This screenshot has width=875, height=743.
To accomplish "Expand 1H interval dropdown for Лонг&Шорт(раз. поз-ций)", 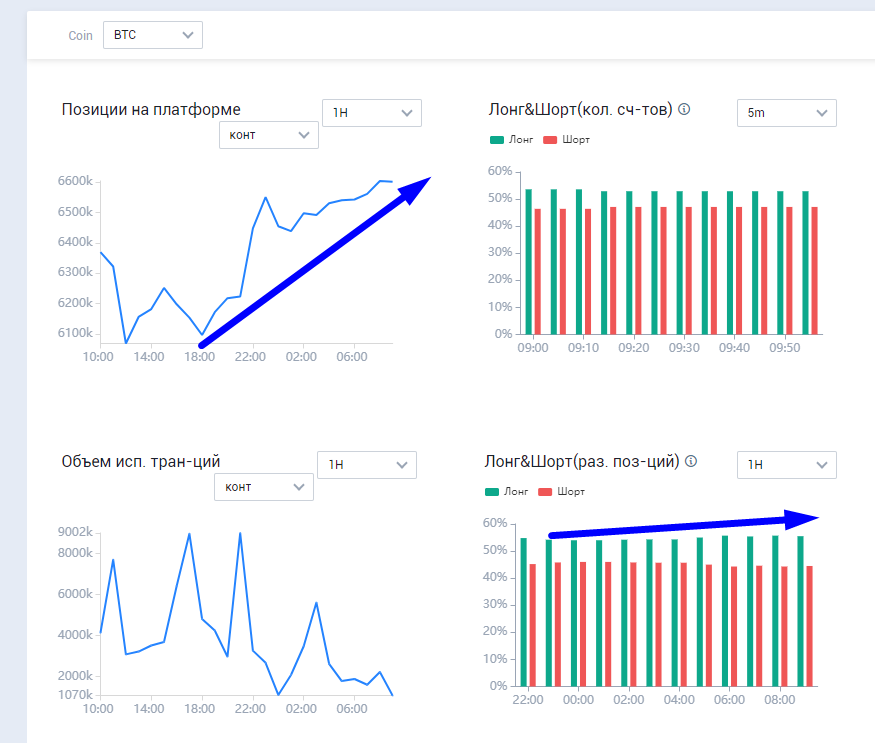I will click(x=786, y=465).
